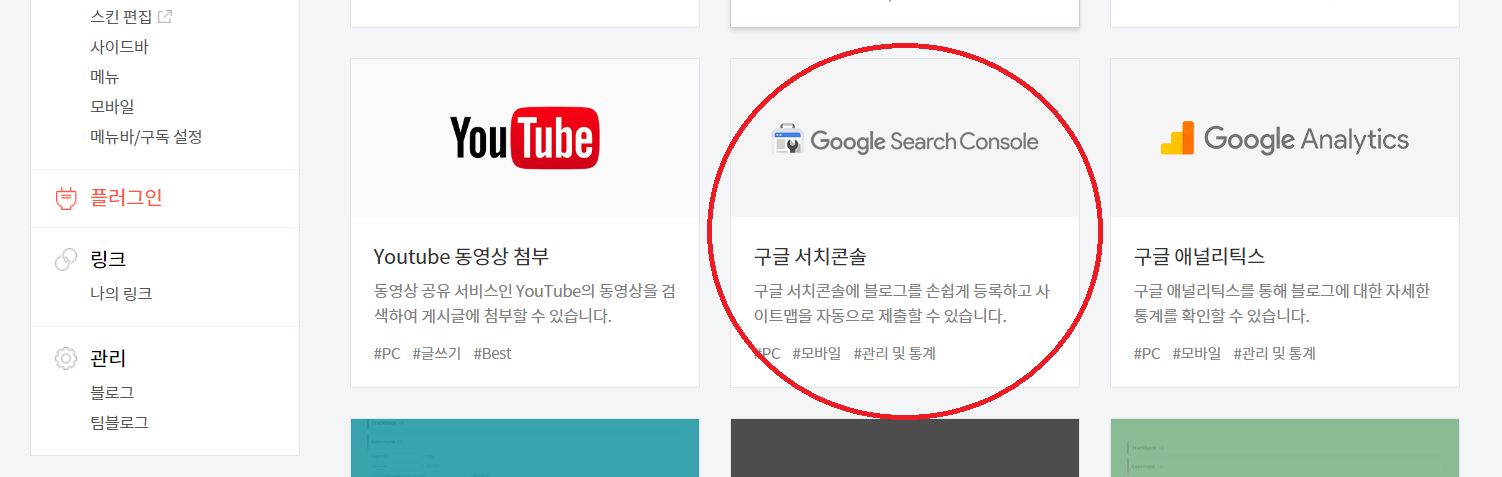Click #모바일 tag on 구글 애널리틱스 card

tap(1197, 353)
